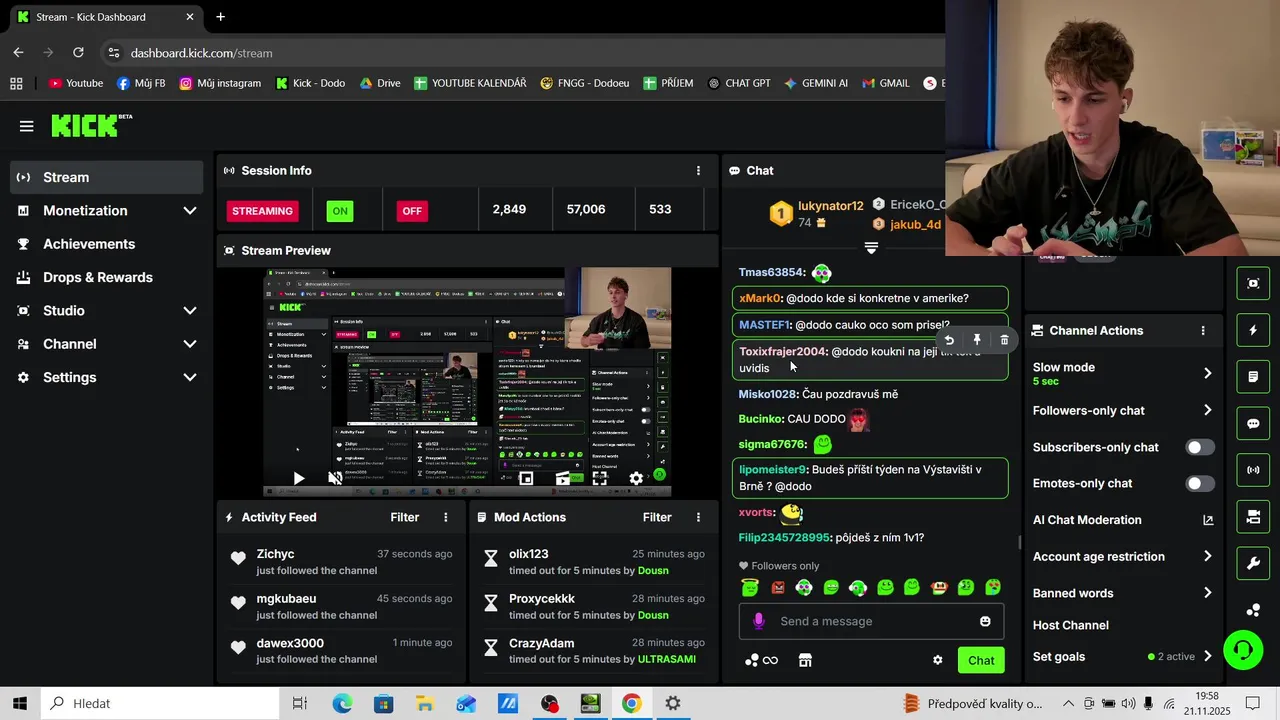Open chat settings gear next to Chat button
The width and height of the screenshot is (1280, 720).
click(x=938, y=660)
